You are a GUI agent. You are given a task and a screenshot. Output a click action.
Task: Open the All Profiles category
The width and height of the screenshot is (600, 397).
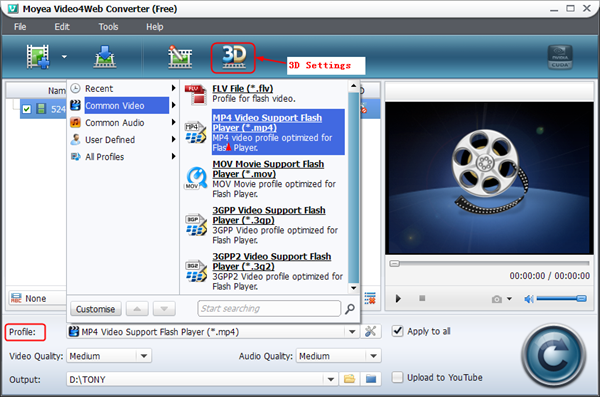pos(122,157)
